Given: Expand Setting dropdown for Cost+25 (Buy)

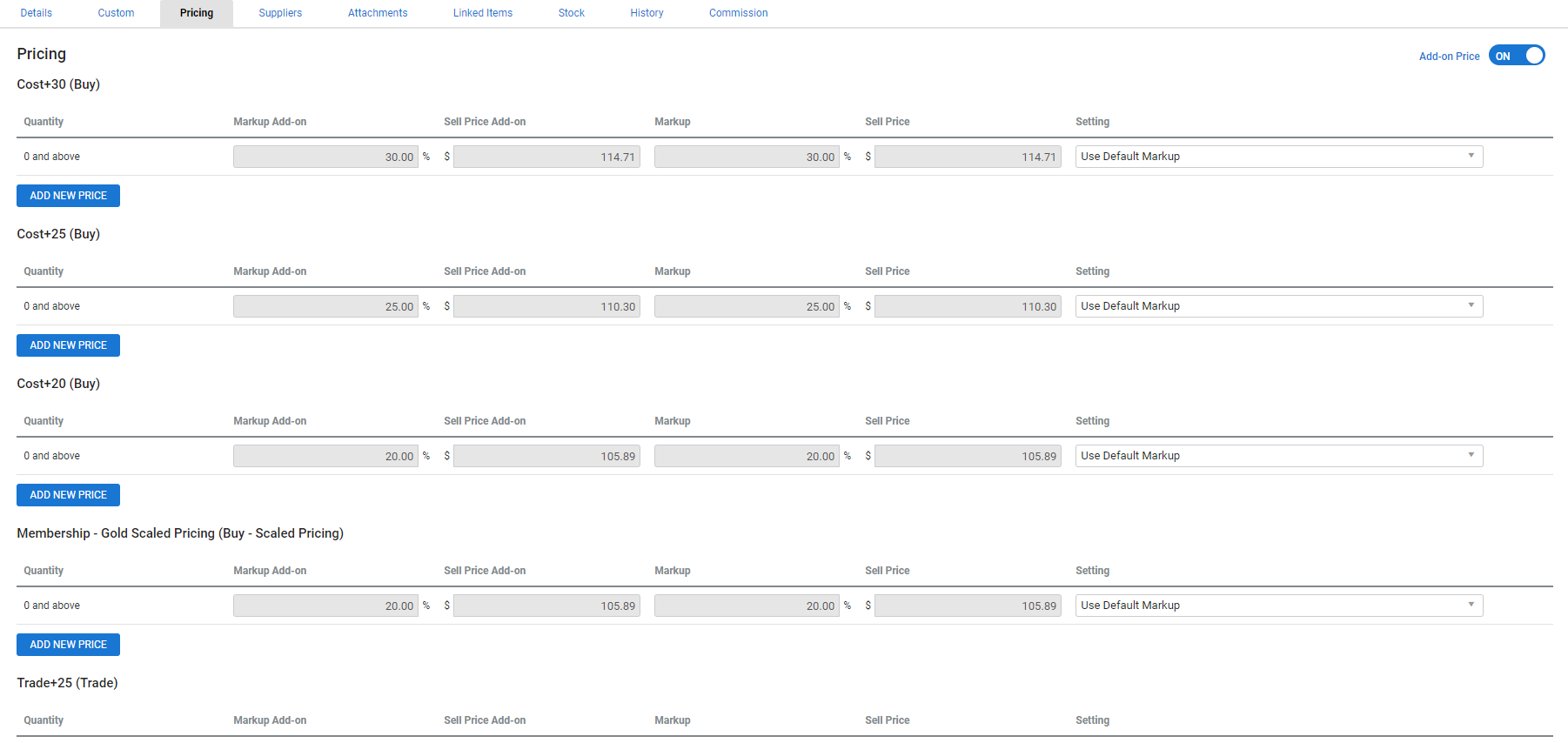Looking at the screenshot, I should pos(1278,306).
